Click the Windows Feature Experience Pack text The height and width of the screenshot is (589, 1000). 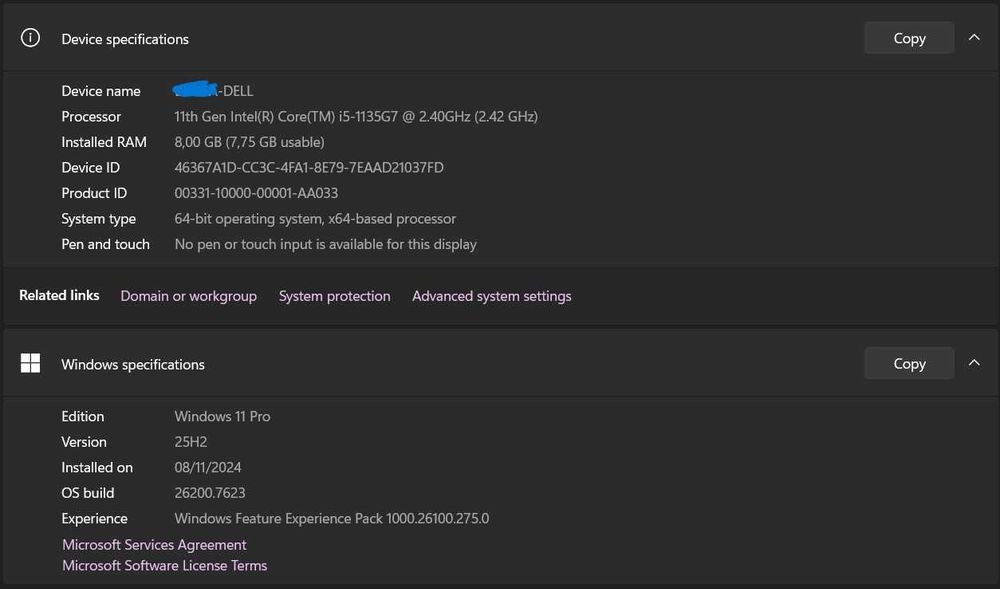coord(331,519)
